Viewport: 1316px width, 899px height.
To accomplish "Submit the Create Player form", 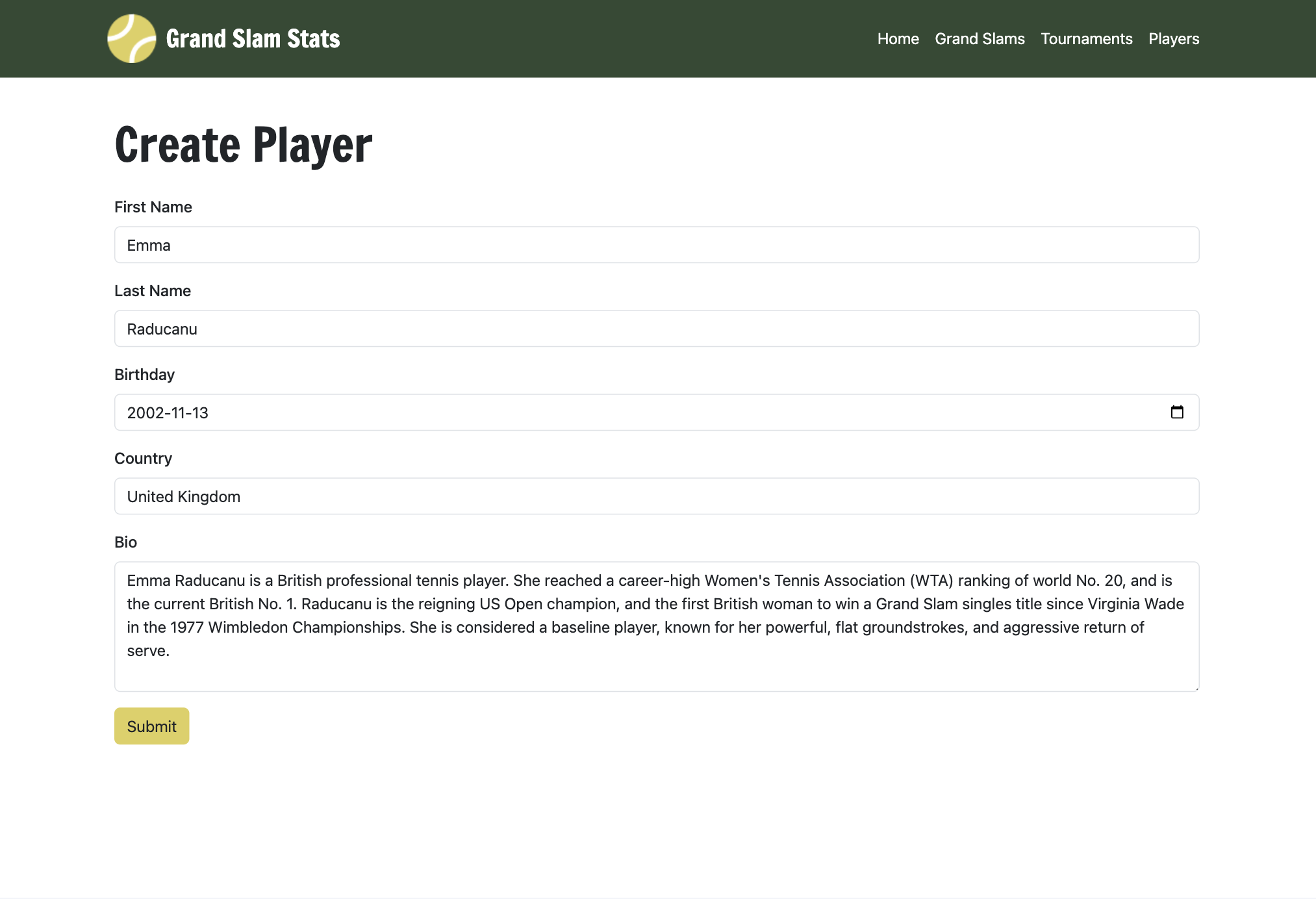I will point(151,726).
